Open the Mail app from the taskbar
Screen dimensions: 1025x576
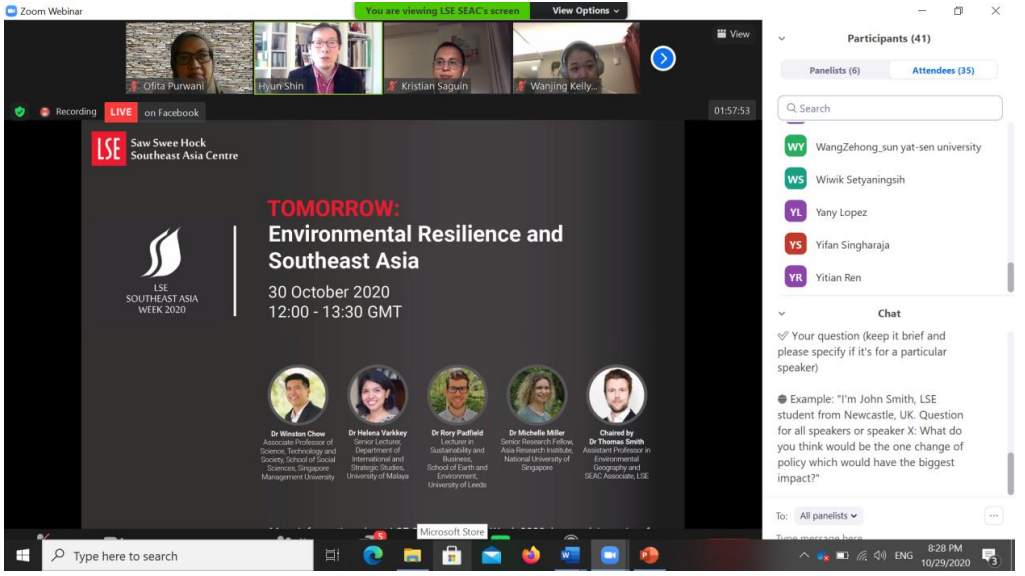click(x=491, y=556)
